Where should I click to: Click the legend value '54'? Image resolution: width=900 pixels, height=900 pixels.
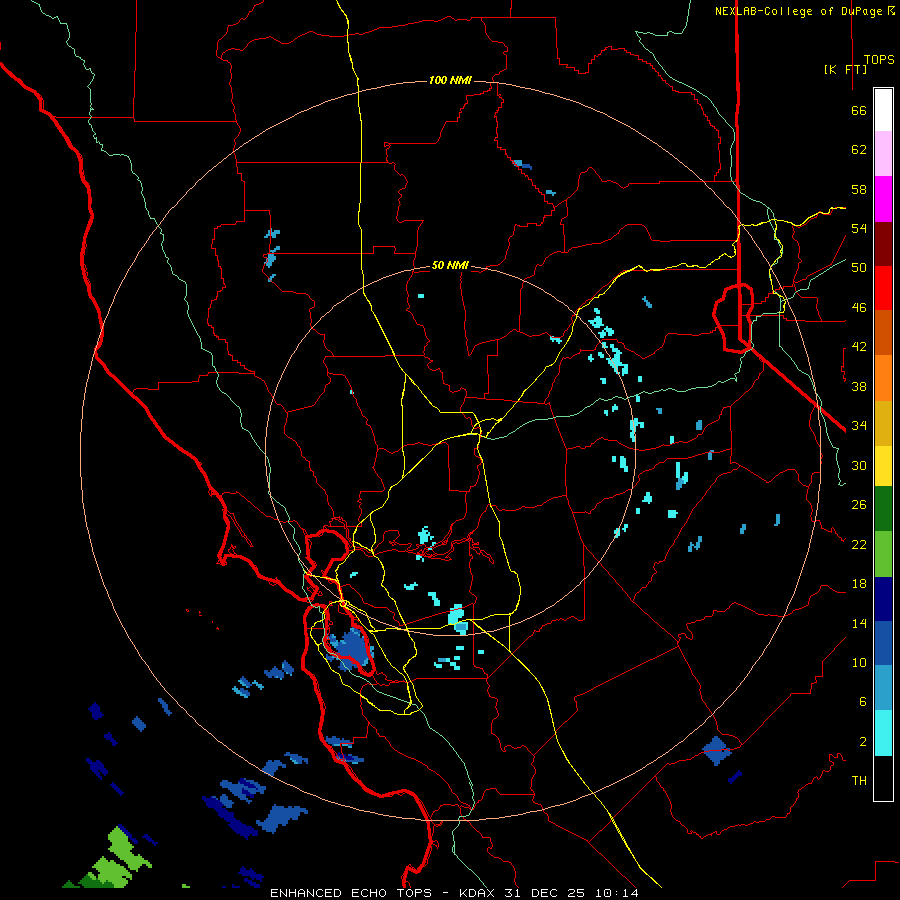click(859, 228)
